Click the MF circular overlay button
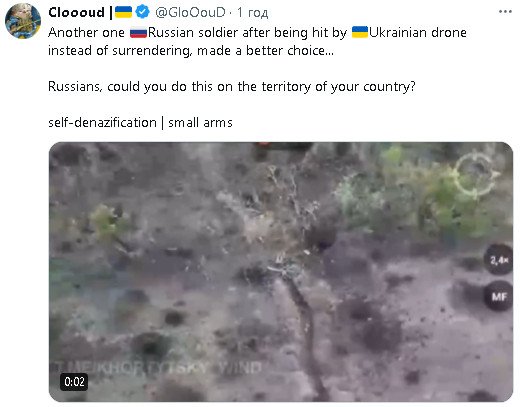This screenshot has width=520, height=407. click(499, 296)
